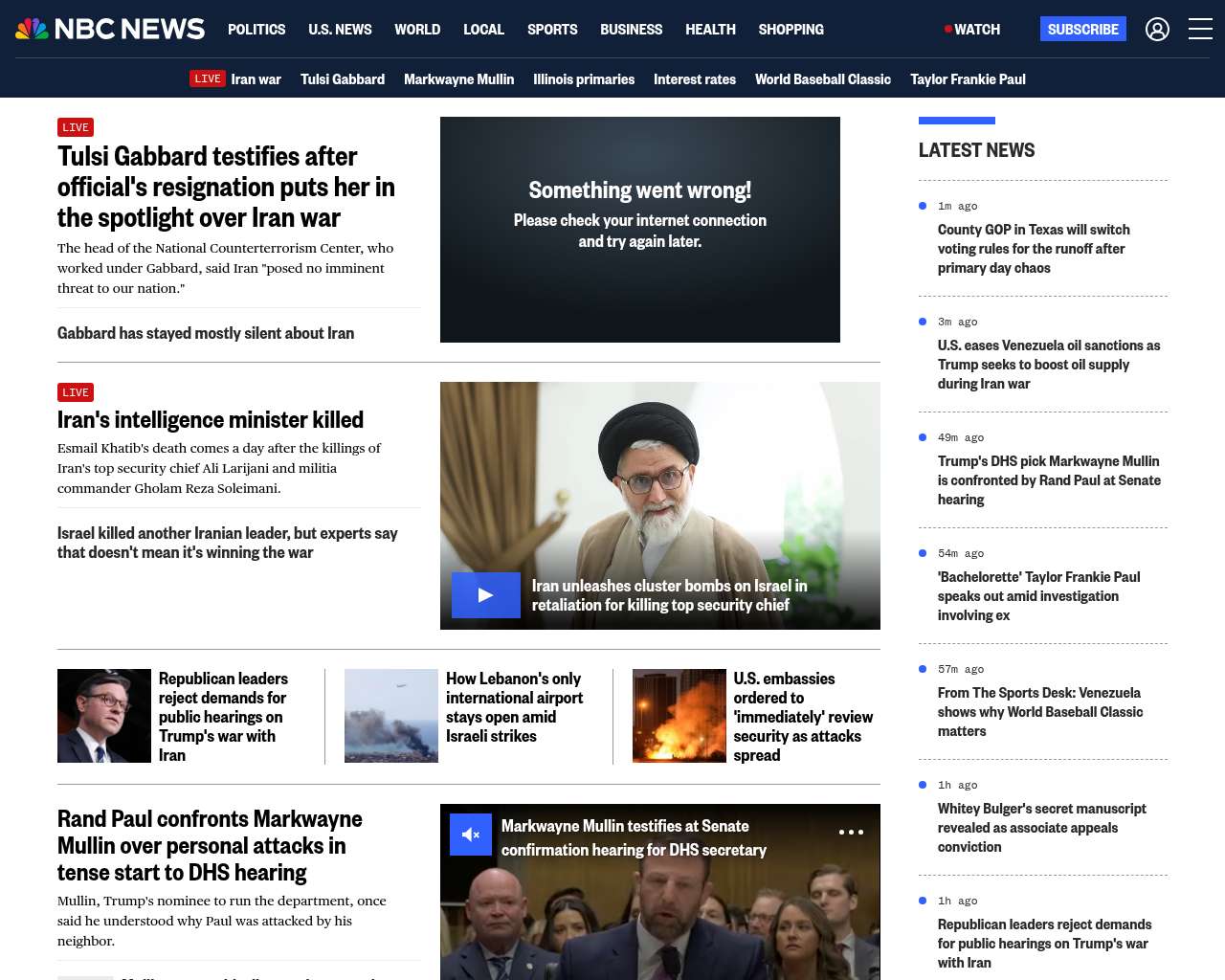Click the Gabbard story summary about Counterterrorism Center
This screenshot has width=1225, height=980.
[x=226, y=268]
